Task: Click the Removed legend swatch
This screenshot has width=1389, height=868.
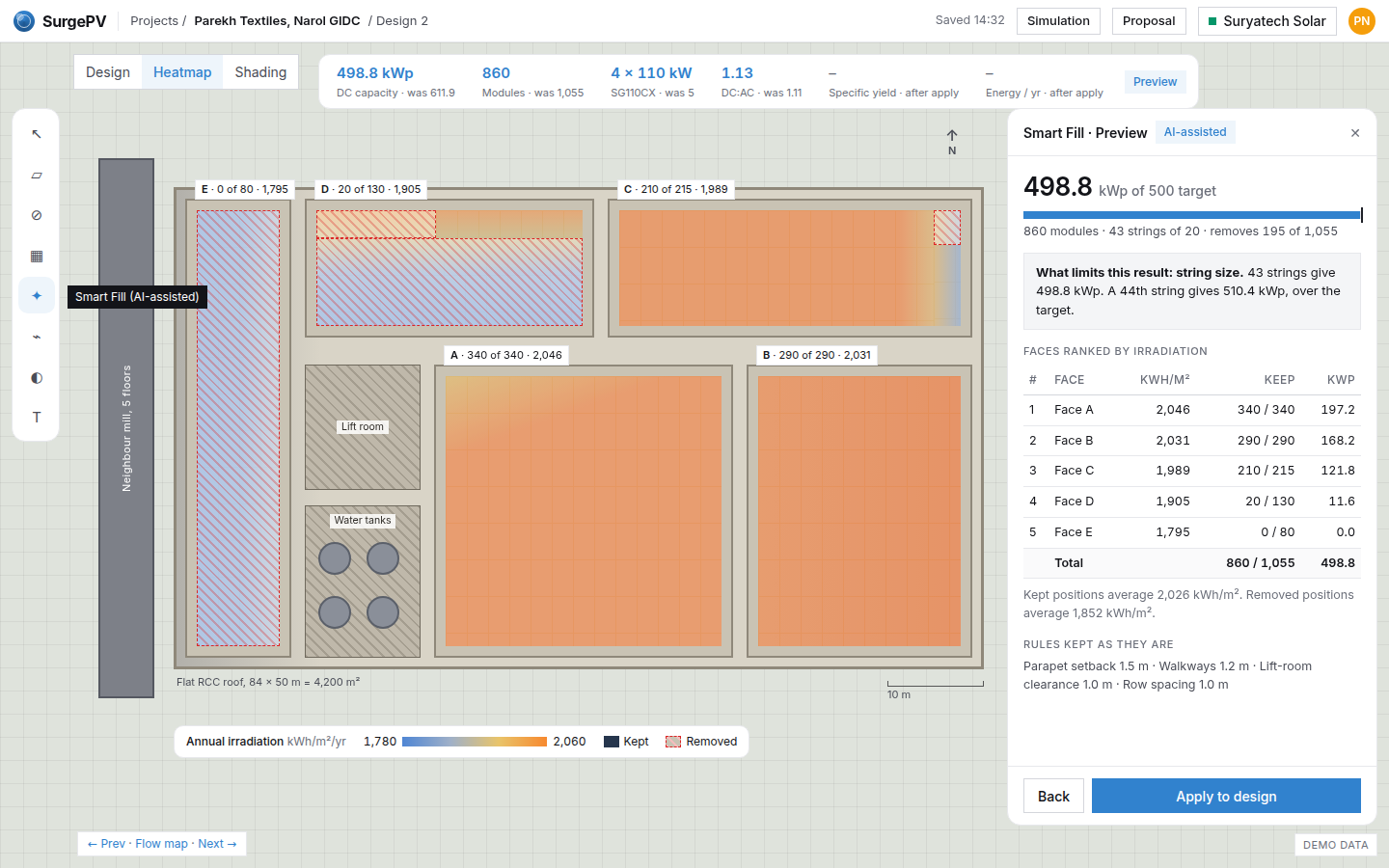Action: pyautogui.click(x=673, y=742)
